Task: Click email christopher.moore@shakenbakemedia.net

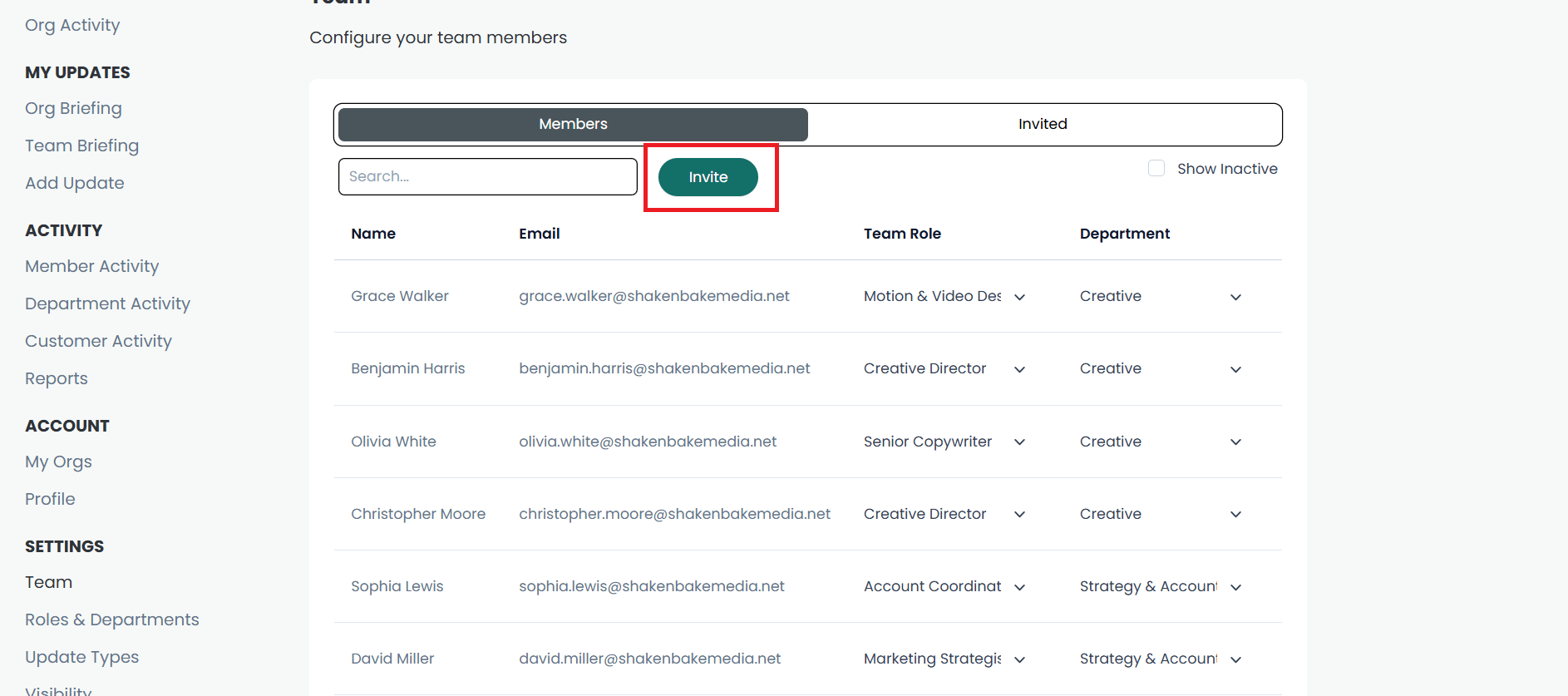Action: coord(674,514)
